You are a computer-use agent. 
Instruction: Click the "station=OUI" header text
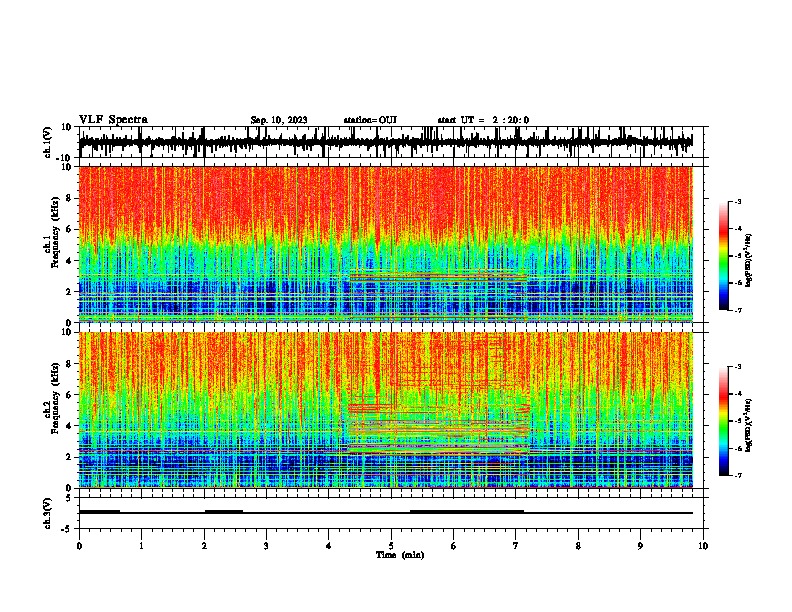pos(370,120)
